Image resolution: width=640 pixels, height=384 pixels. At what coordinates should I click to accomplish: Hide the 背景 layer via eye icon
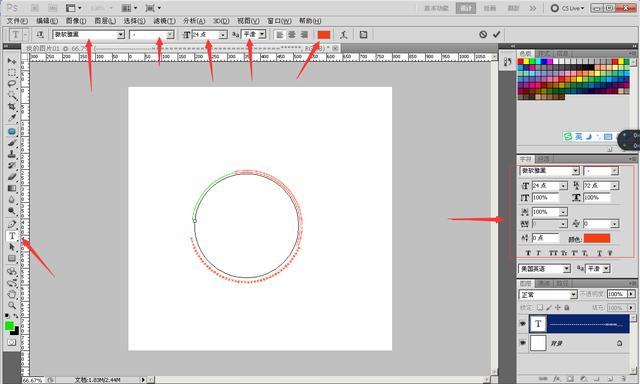click(x=522, y=343)
